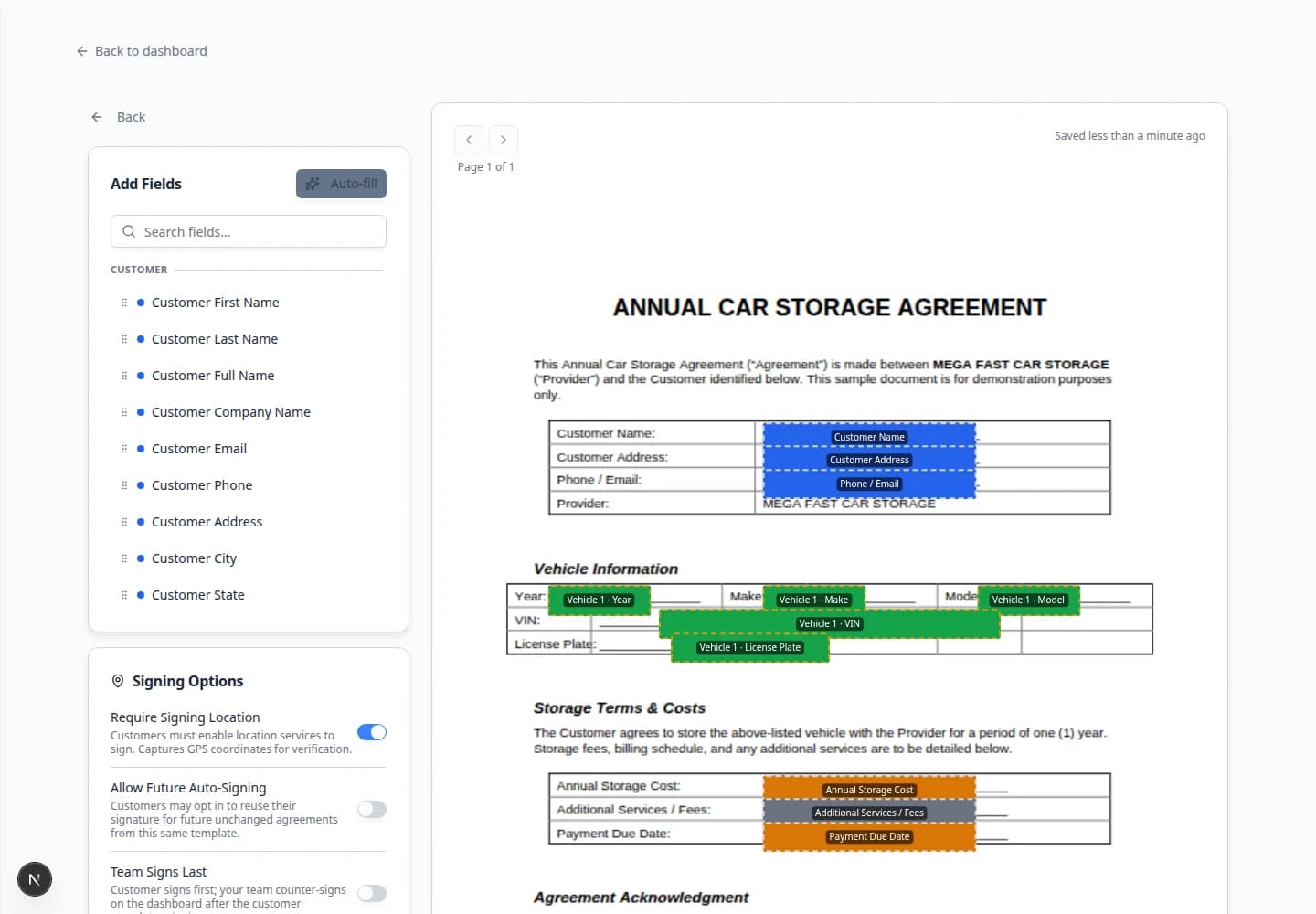The image size is (1316, 914).
Task: Click the Page 1 of 1 indicator
Action: (486, 166)
